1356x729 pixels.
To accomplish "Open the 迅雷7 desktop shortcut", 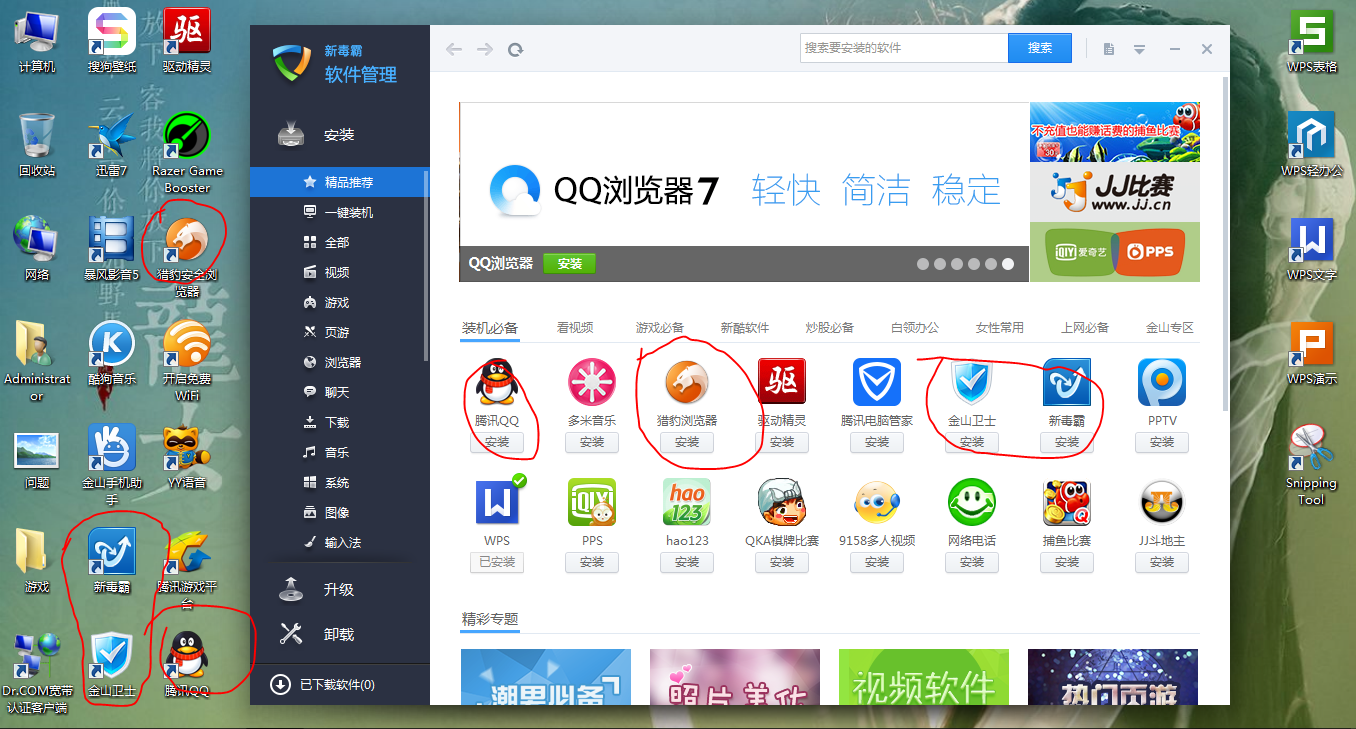I will [112, 143].
